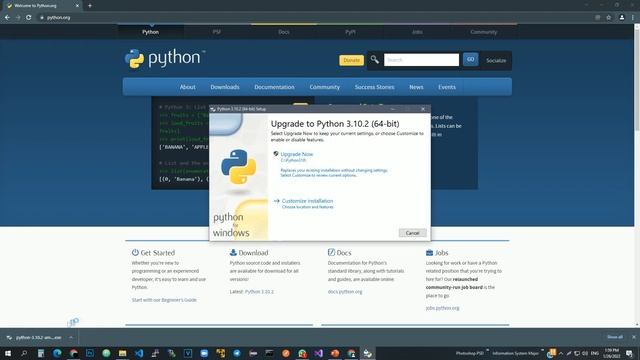
Task: Click the Get Started heading
Action: point(158,253)
